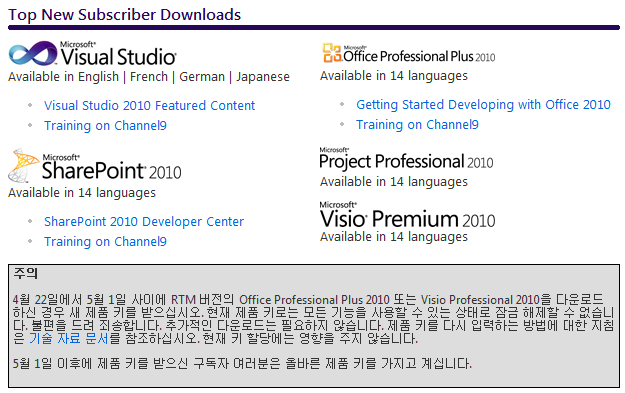Click the Top New Subscriber Downloads heading
Viewport: 625px width, 393px height.
124,15
